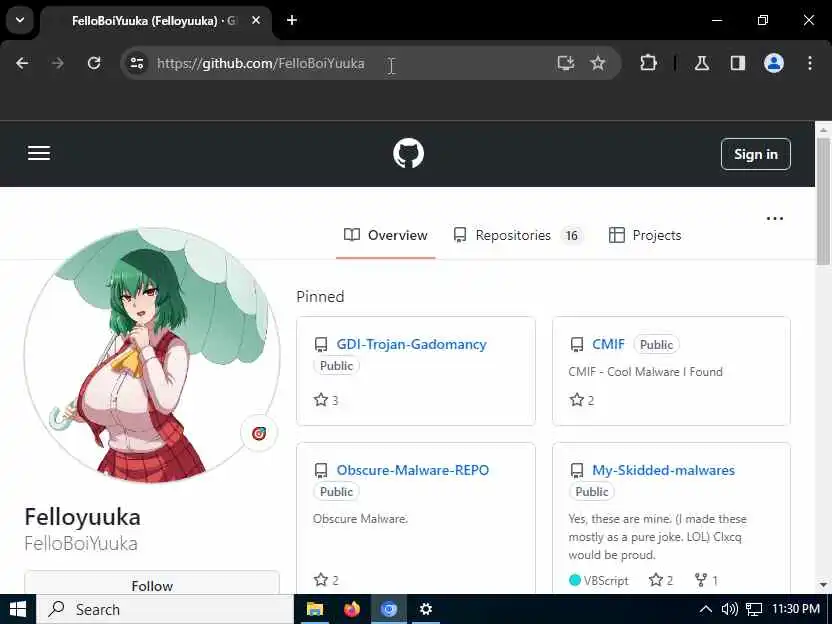This screenshot has width=832, height=624.
Task: Open File Explorer from the taskbar
Action: click(315, 609)
